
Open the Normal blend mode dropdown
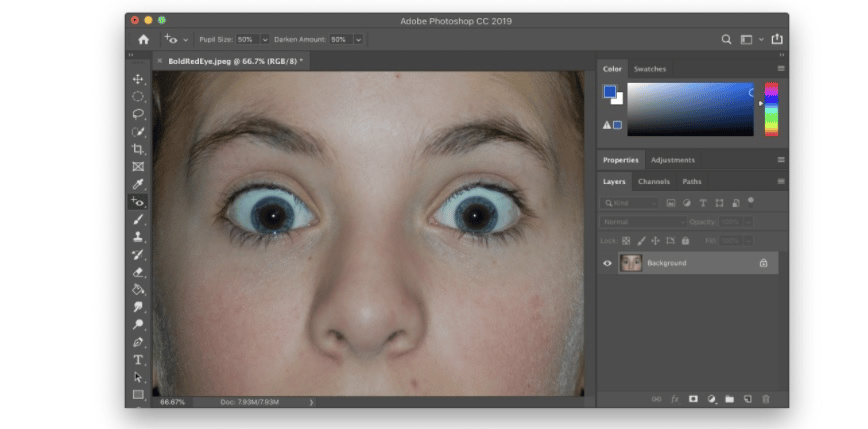coord(642,221)
